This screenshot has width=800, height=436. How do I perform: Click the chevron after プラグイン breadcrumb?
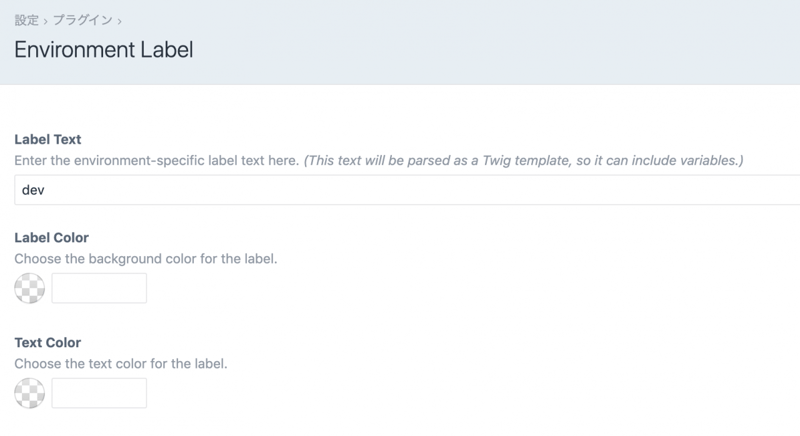coord(120,20)
